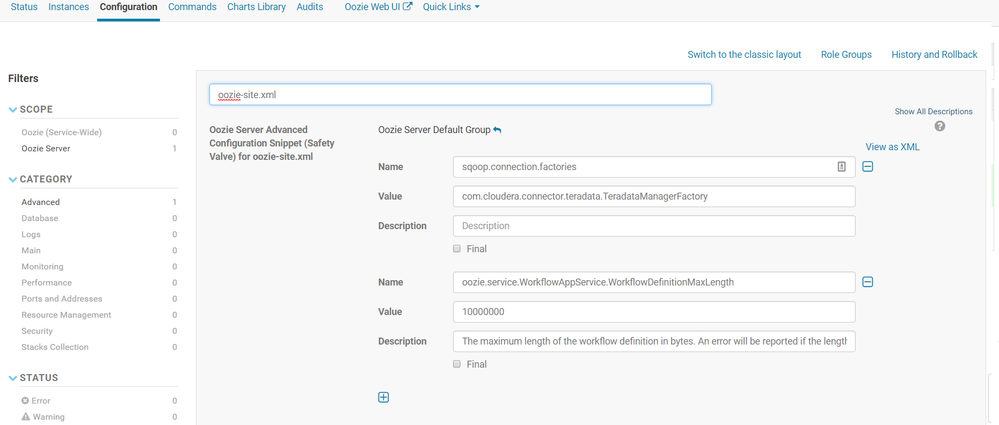Open History and Rollback
The image size is (999, 425).
(x=934, y=54)
